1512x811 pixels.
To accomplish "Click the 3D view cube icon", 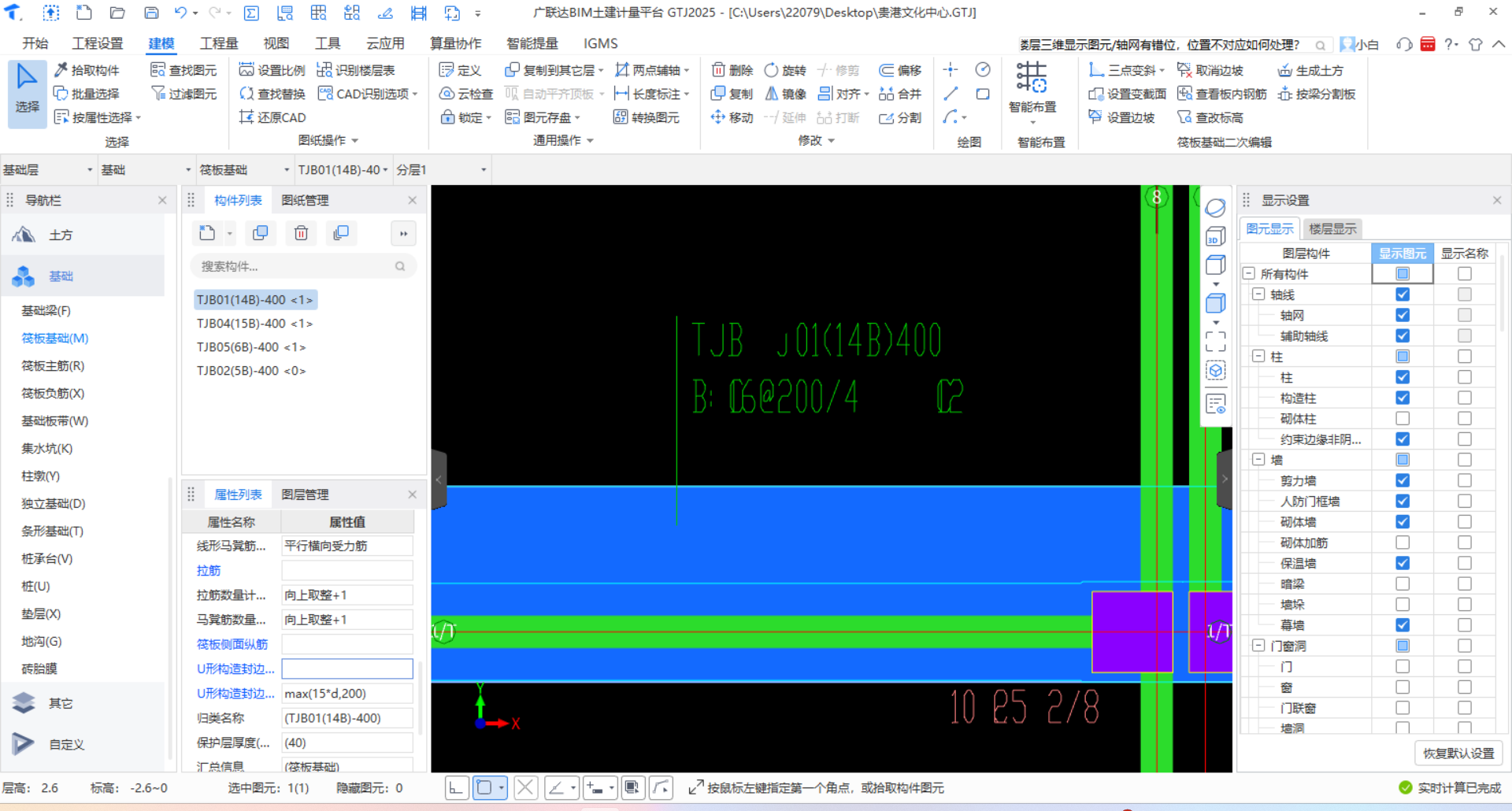I will tap(1215, 236).
